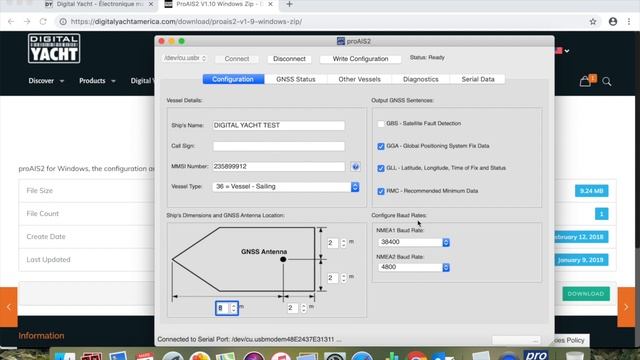This screenshot has height=360, width=640.
Task: Click the Connect button
Action: [237, 59]
